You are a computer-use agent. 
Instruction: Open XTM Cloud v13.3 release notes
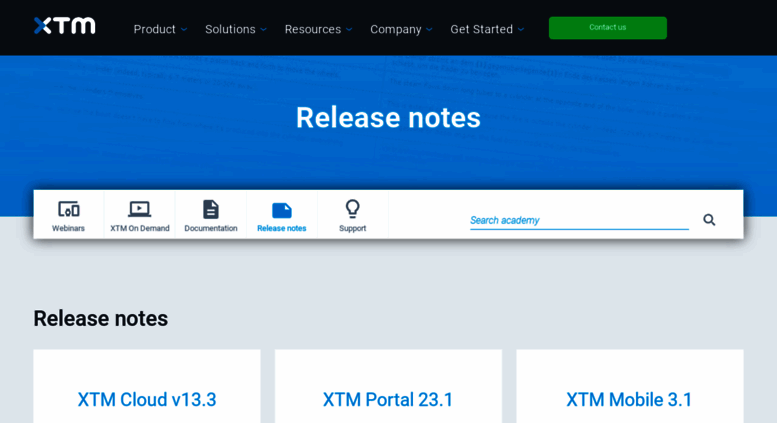click(147, 400)
